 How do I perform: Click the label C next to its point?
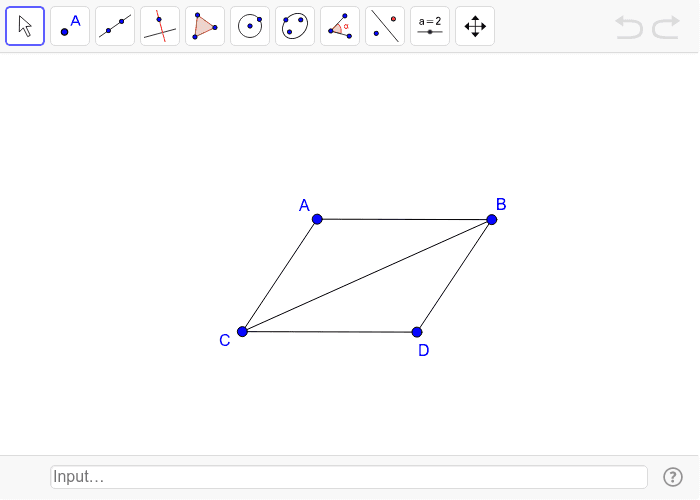pyautogui.click(x=225, y=341)
